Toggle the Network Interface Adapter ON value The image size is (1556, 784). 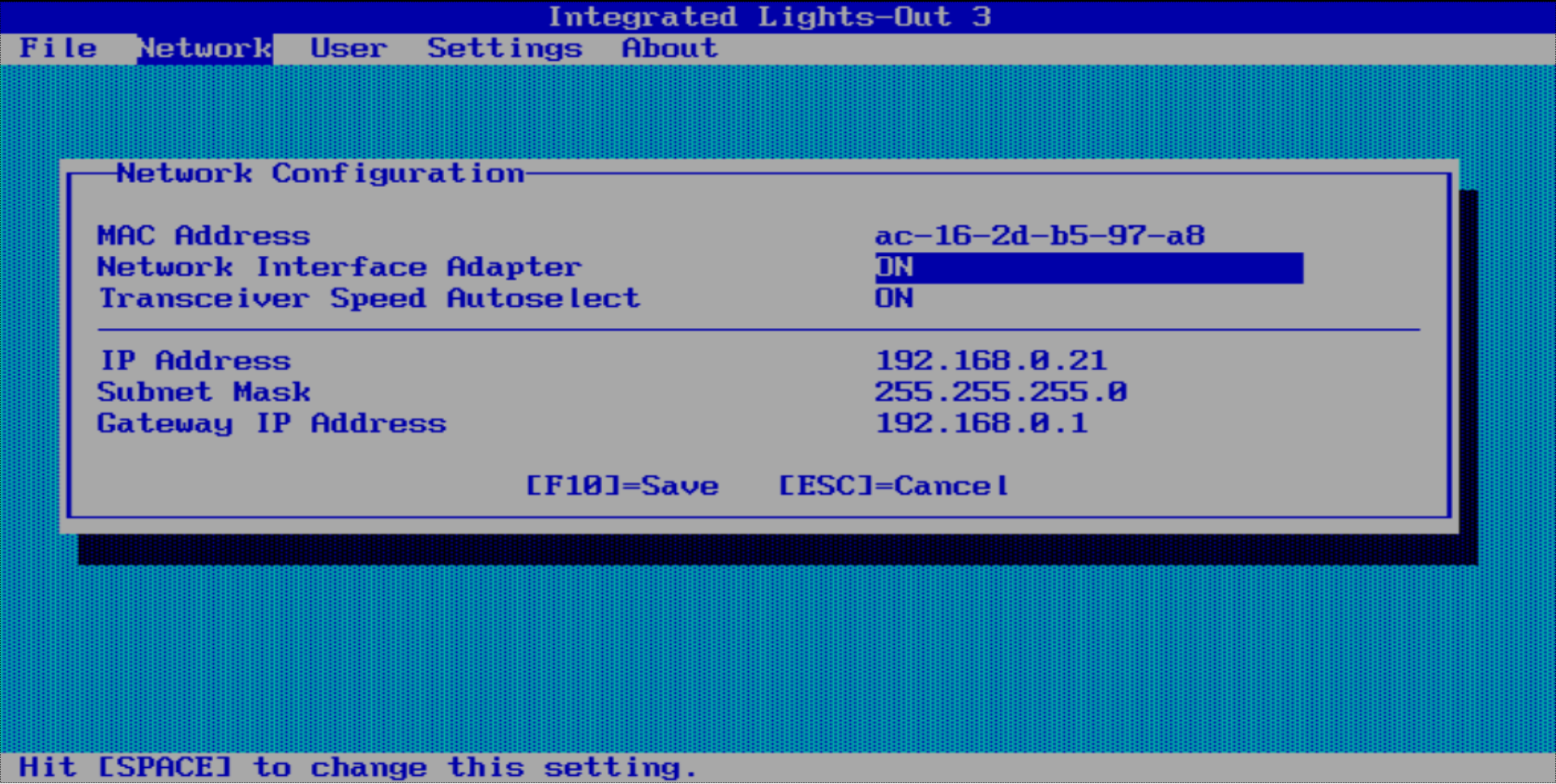1088,267
